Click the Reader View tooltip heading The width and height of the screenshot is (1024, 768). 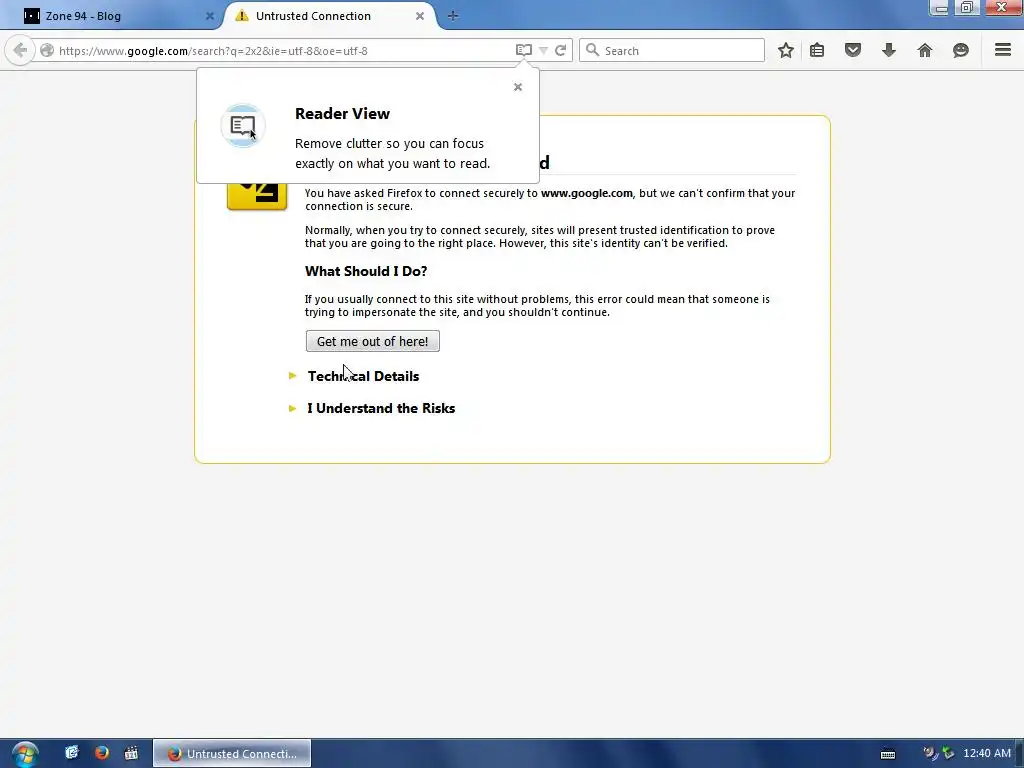(x=342, y=114)
